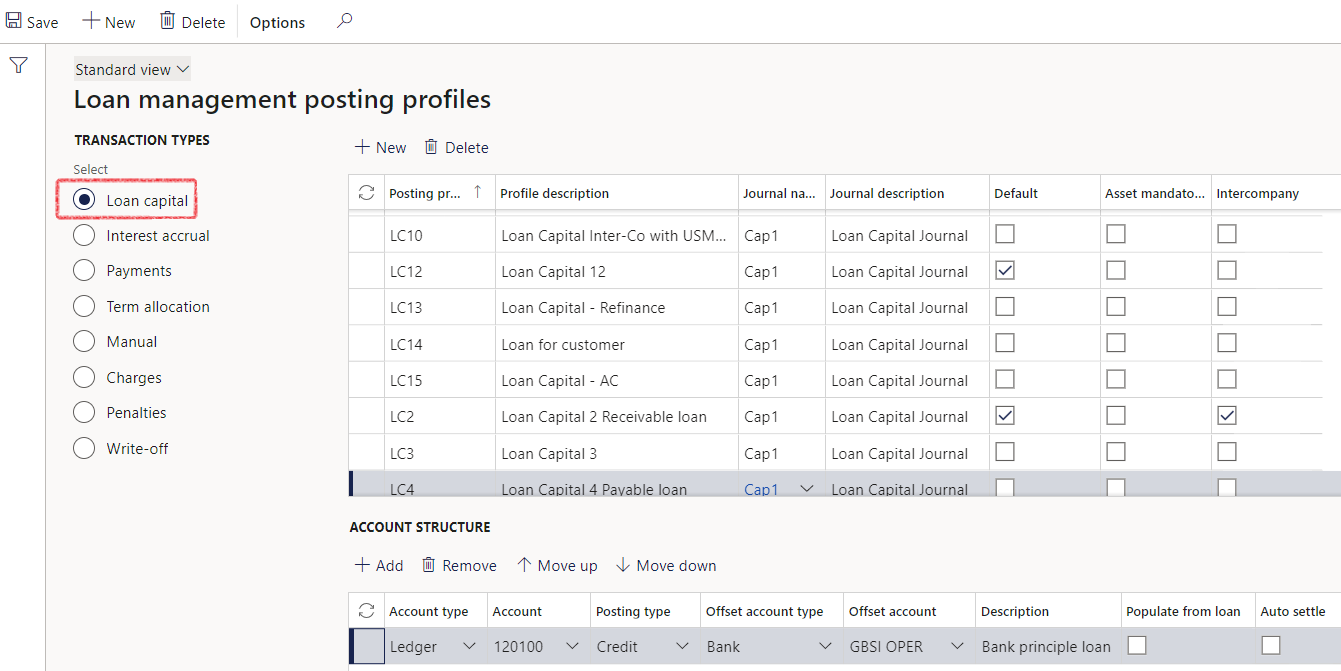This screenshot has height=671, width=1341.
Task: Open the filter pane funnel icon
Action: 18,66
